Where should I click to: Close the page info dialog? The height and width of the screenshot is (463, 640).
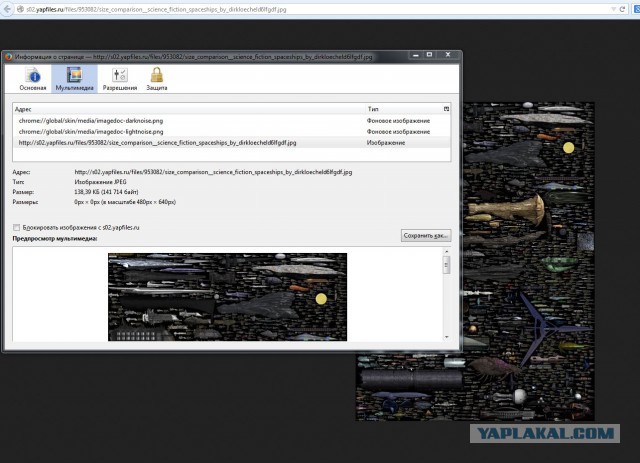[448, 55]
